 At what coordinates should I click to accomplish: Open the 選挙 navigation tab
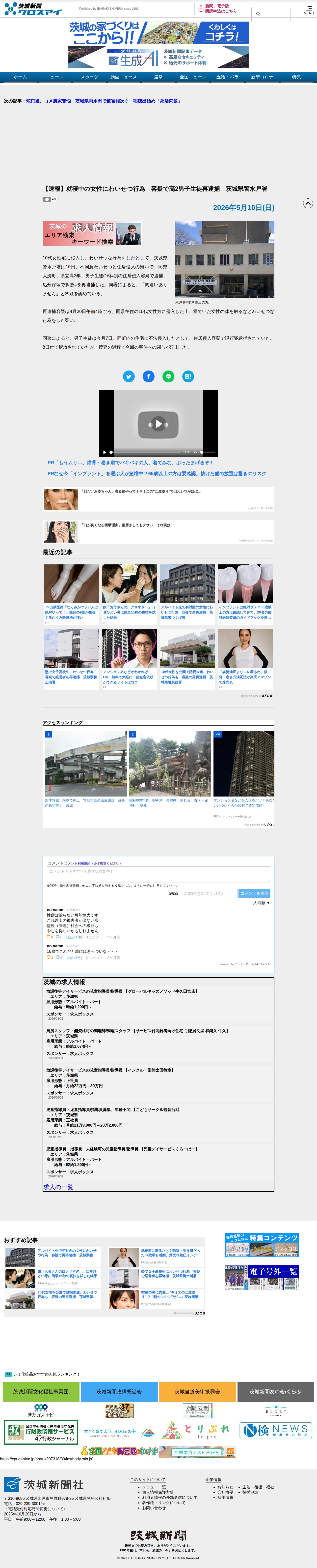158,77
